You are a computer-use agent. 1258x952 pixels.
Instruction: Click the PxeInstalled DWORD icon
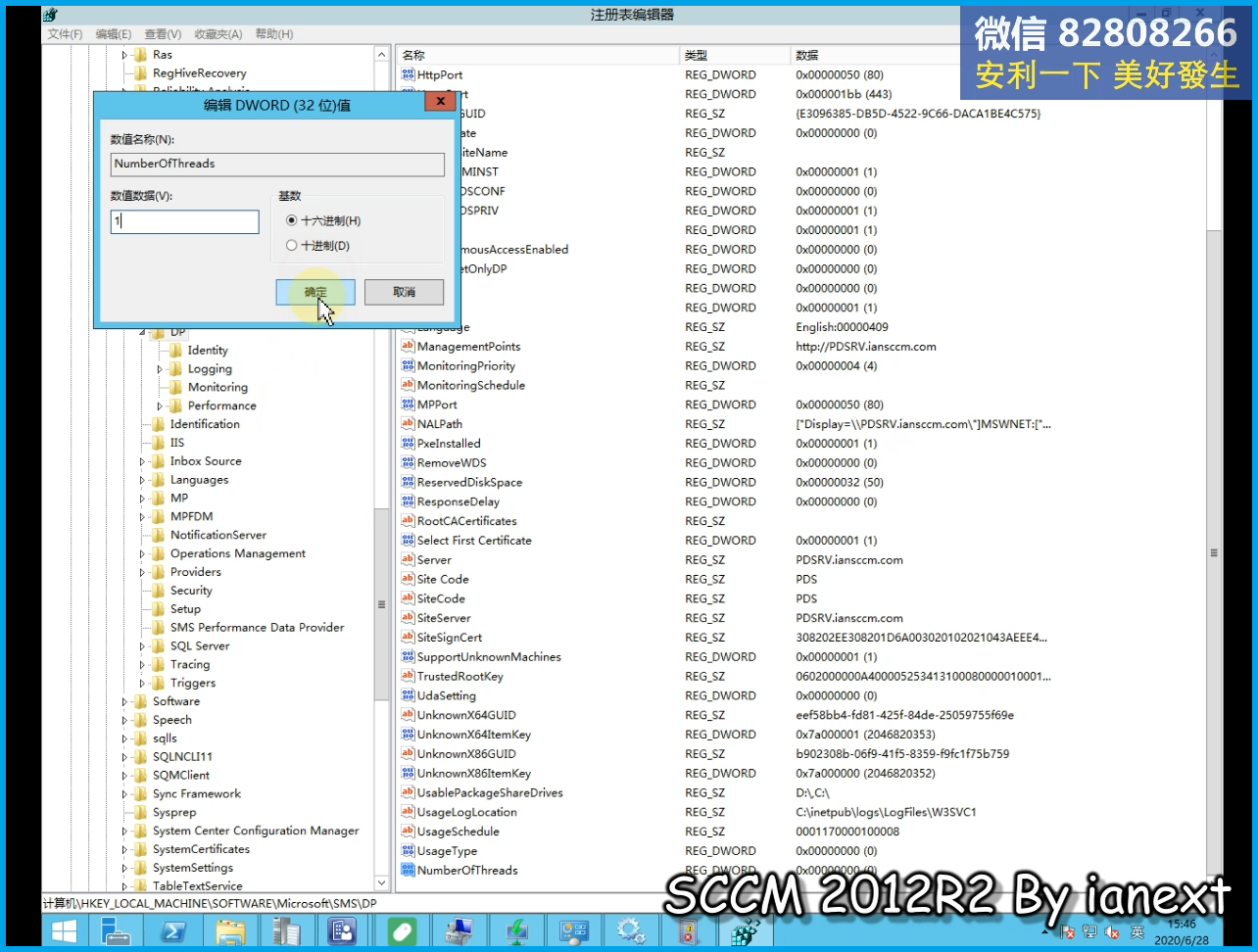pyautogui.click(x=409, y=444)
